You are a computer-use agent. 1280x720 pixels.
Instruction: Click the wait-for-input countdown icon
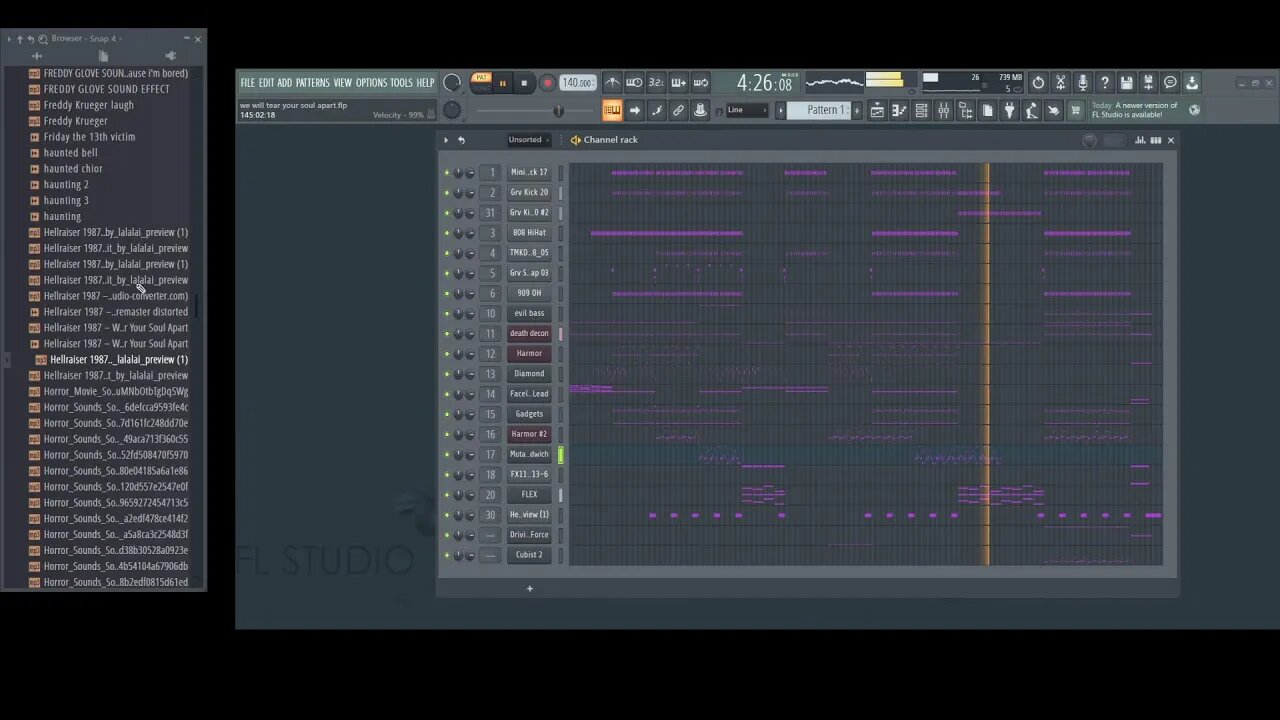(634, 83)
